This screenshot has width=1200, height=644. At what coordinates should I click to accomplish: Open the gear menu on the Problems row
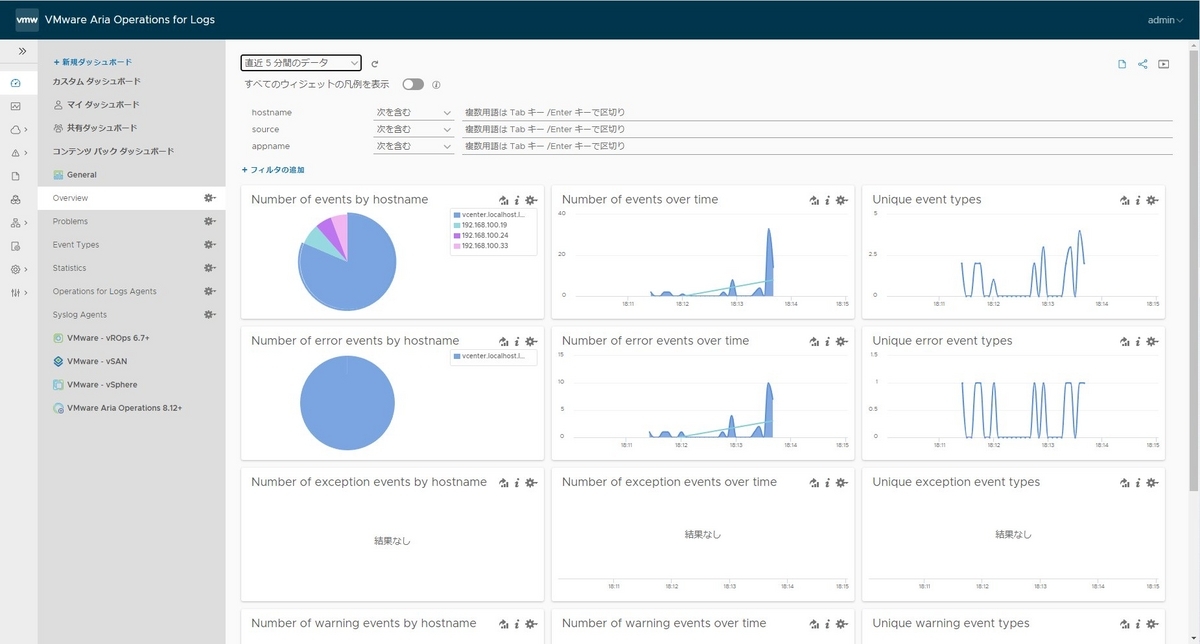[210, 221]
